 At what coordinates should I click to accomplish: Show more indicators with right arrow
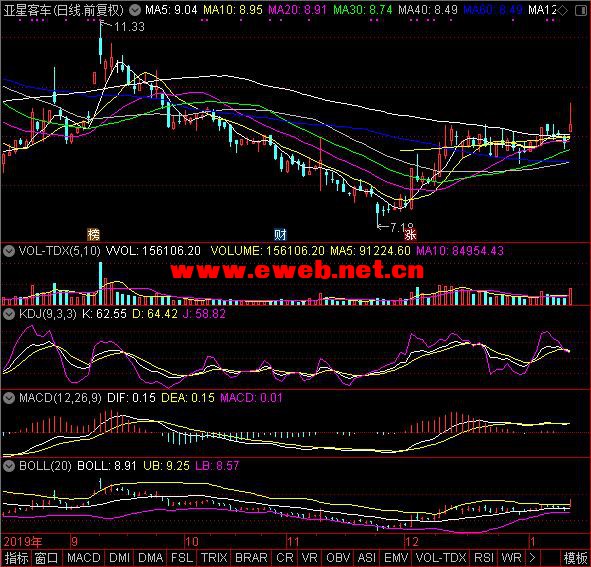click(532, 558)
